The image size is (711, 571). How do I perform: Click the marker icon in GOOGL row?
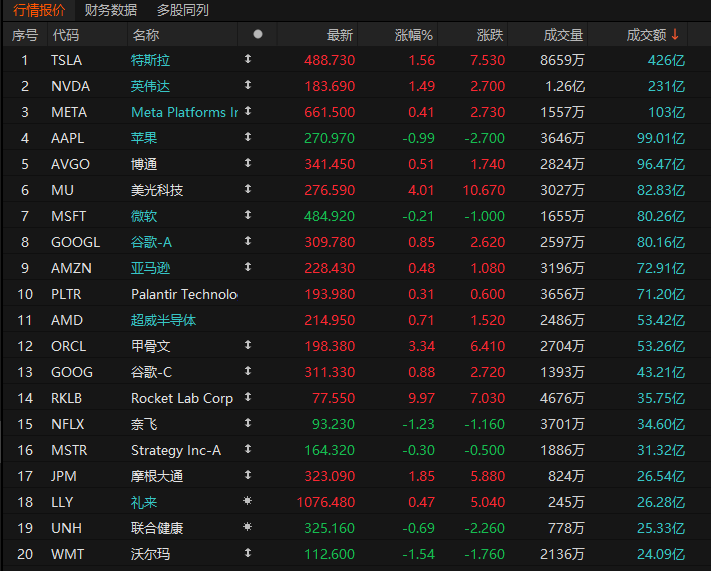pos(248,241)
